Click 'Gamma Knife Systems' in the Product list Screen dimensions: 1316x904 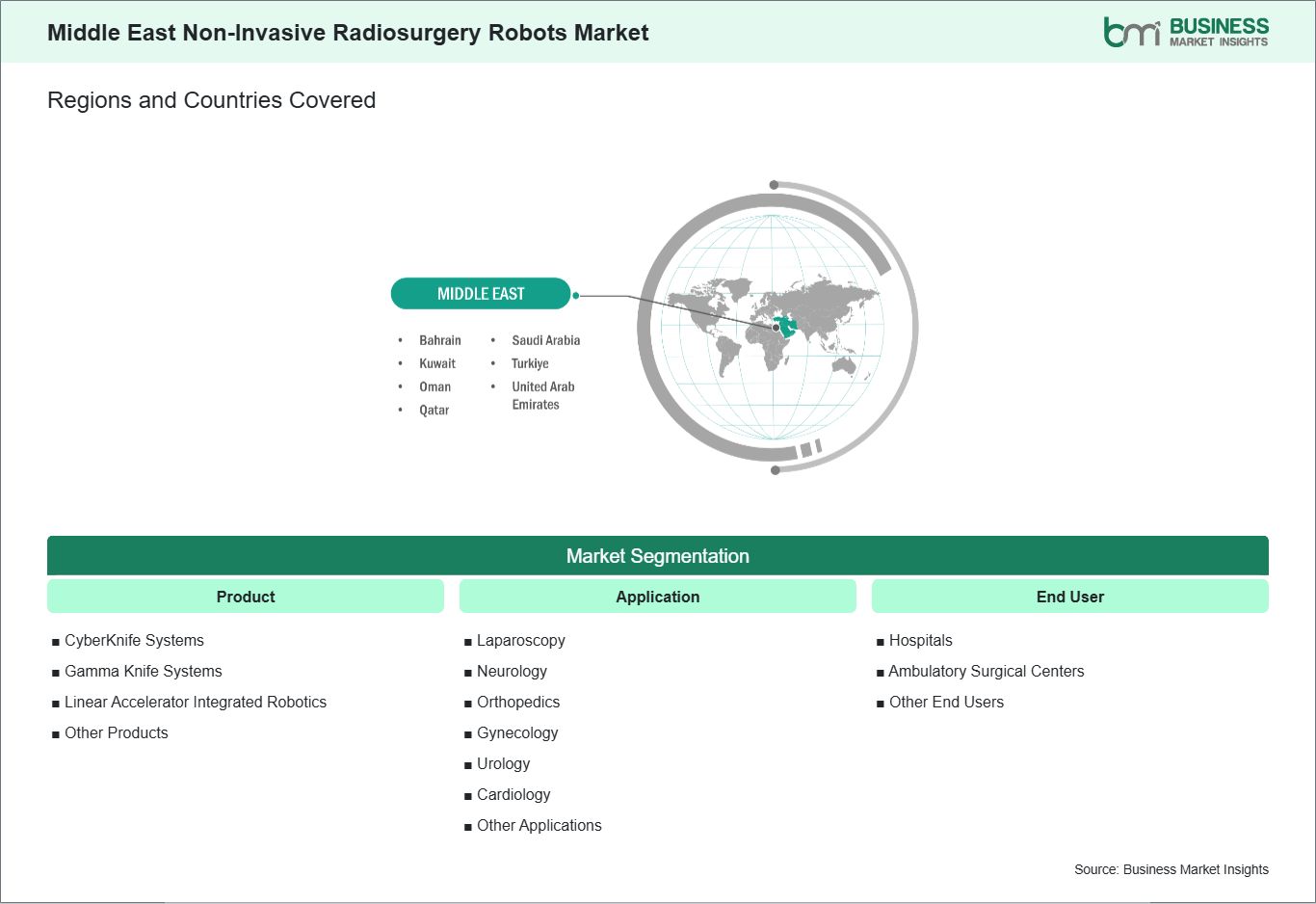[x=144, y=671]
